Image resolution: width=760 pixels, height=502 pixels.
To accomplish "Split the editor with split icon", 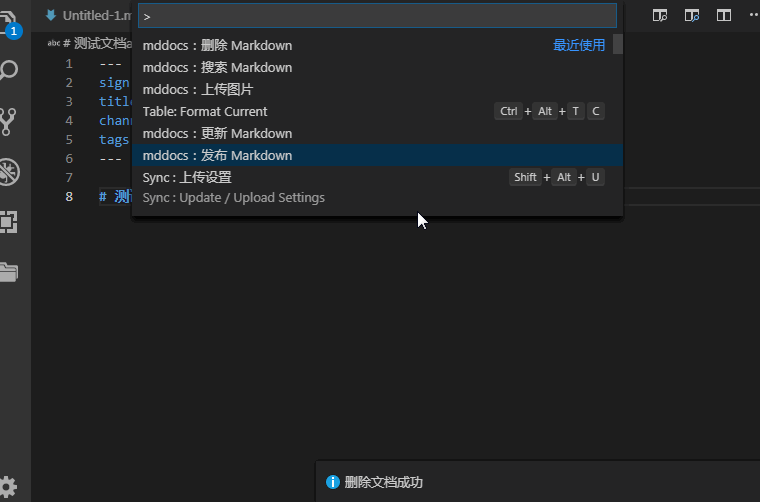I will [724, 16].
